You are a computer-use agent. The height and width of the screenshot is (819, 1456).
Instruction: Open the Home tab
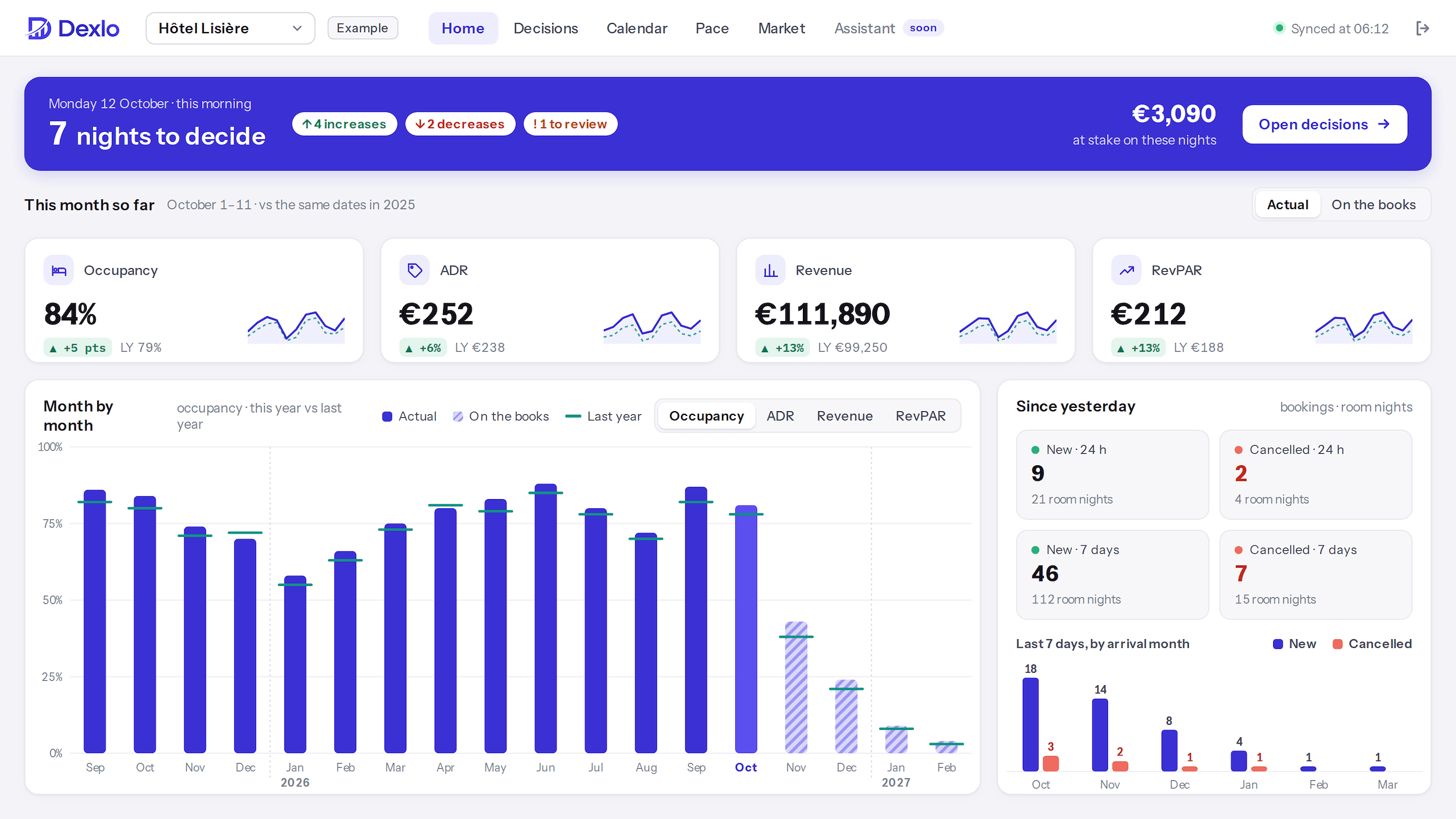[x=463, y=28]
